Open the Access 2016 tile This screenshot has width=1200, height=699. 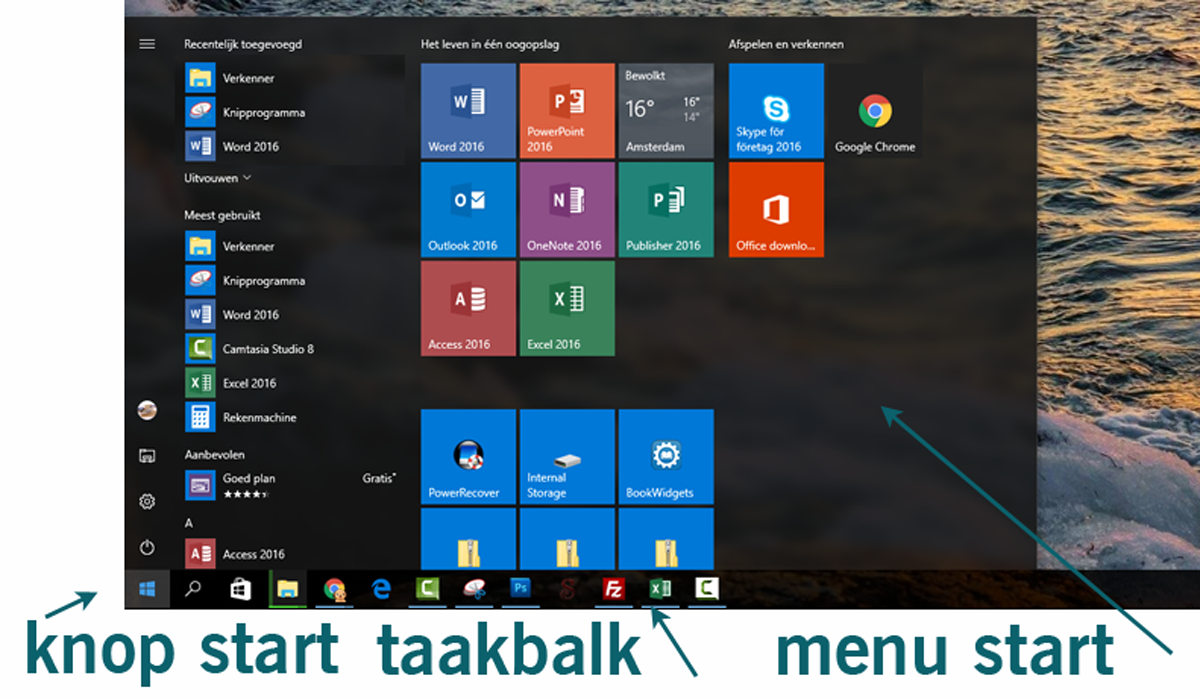pos(468,308)
